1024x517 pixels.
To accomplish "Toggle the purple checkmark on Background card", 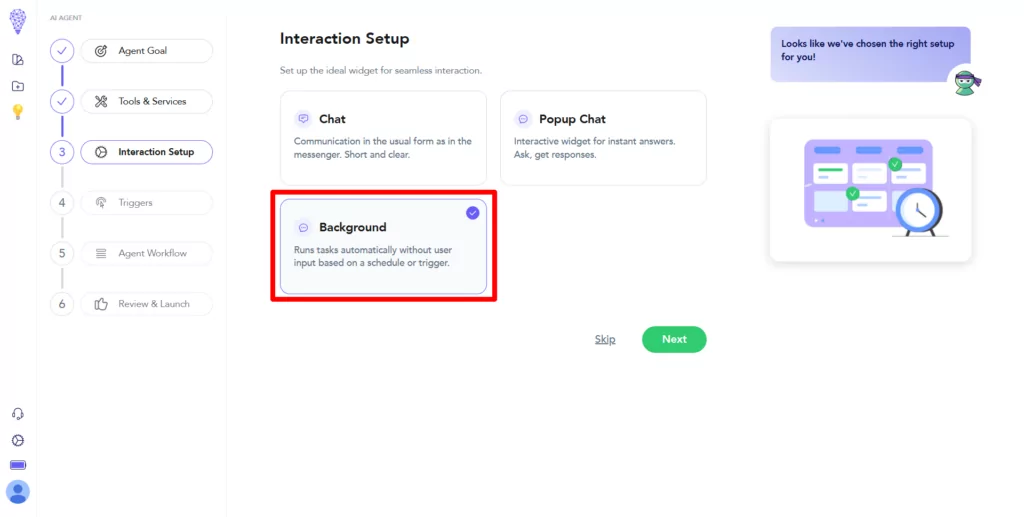I will tap(473, 213).
